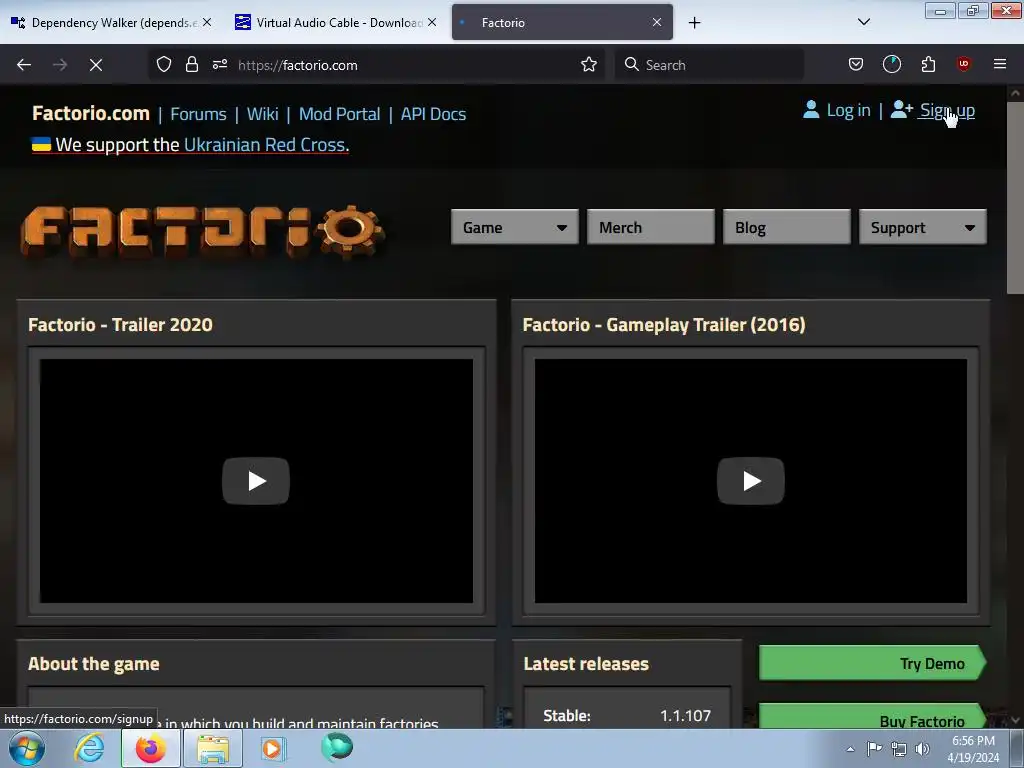List all tabs with the chevron button
This screenshot has height=768, width=1024.
coord(863,22)
